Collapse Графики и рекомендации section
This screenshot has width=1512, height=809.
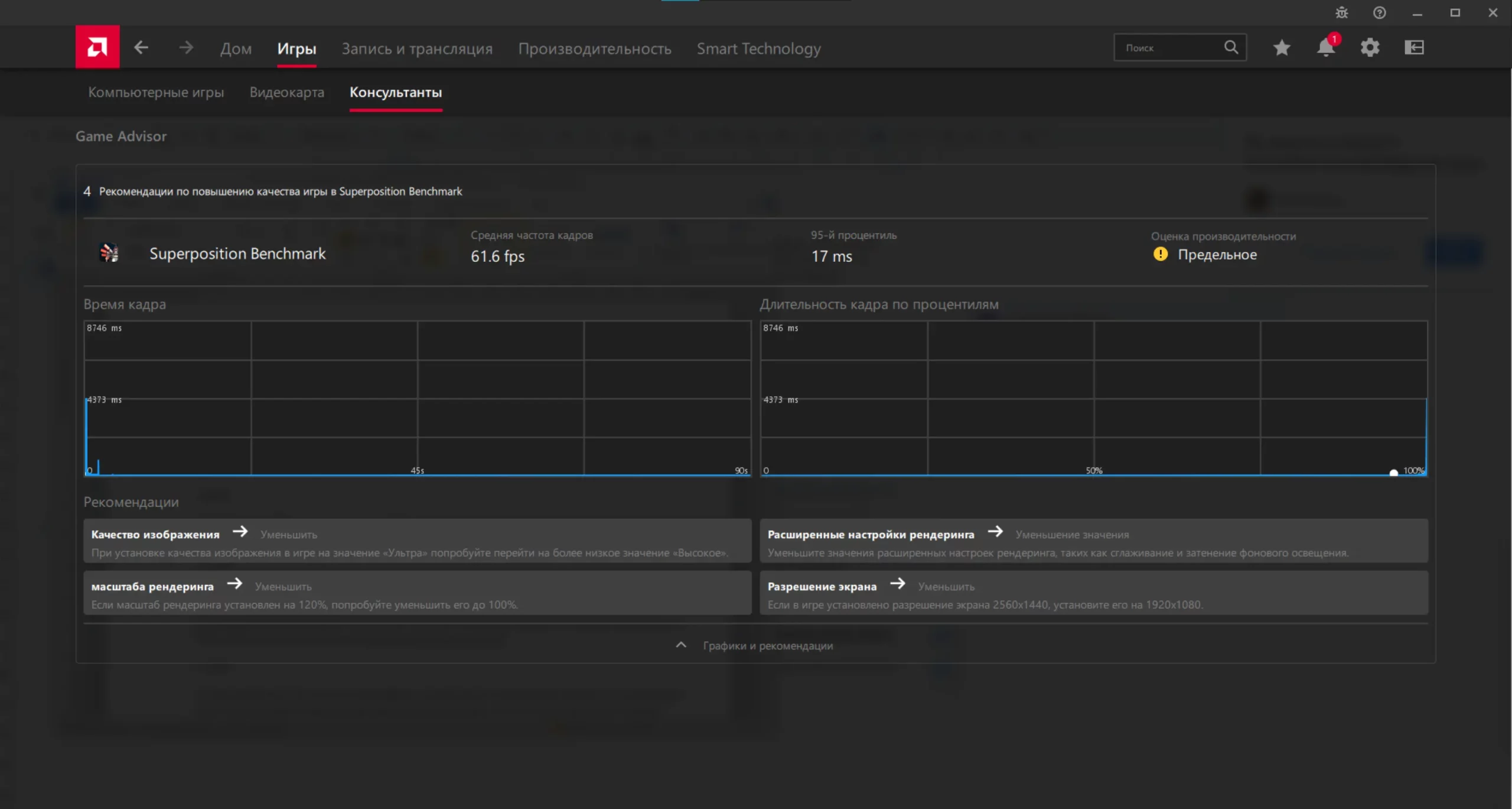(x=755, y=645)
